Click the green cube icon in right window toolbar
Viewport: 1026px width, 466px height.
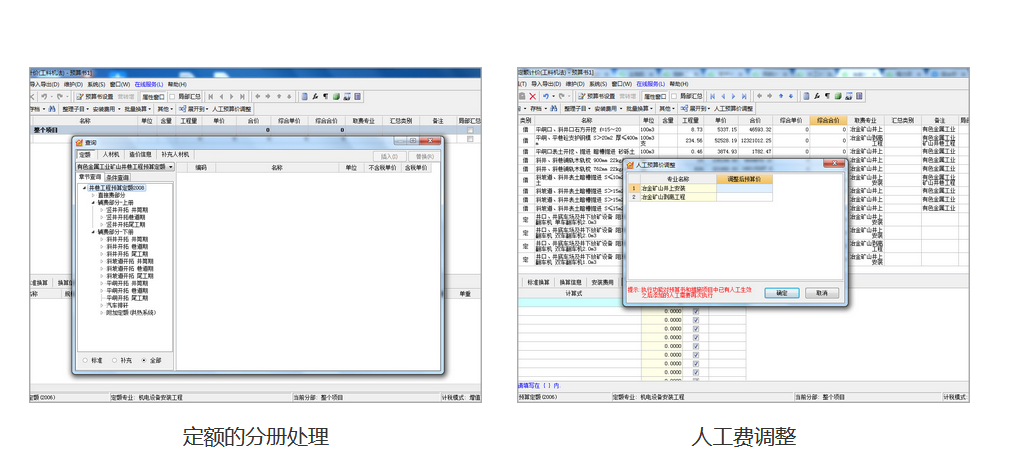pyautogui.click(x=838, y=97)
